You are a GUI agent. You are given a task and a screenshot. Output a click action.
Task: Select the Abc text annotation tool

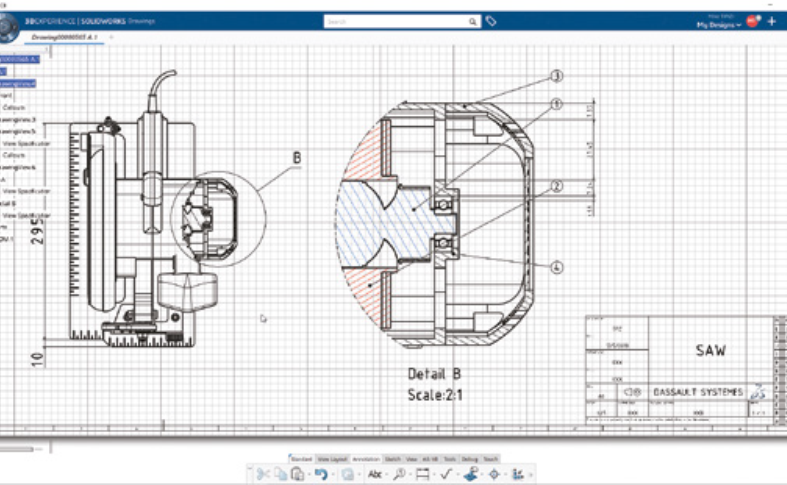(374, 474)
